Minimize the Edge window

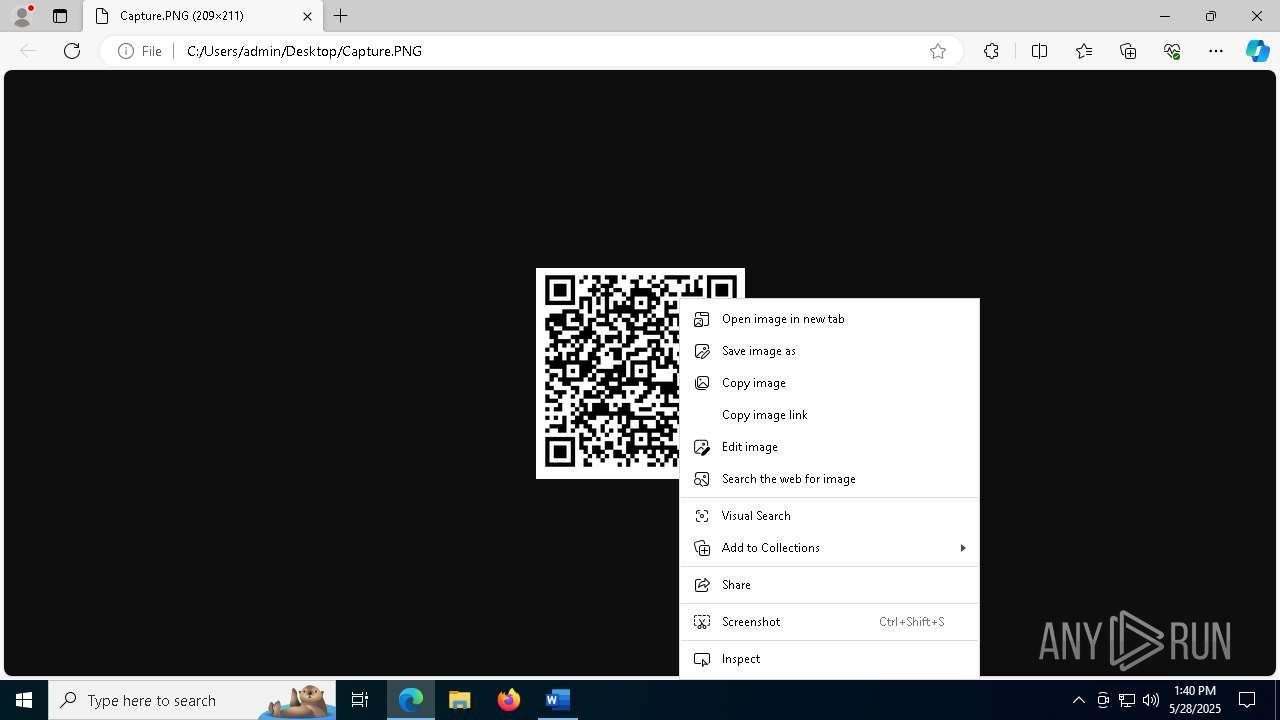click(1165, 16)
